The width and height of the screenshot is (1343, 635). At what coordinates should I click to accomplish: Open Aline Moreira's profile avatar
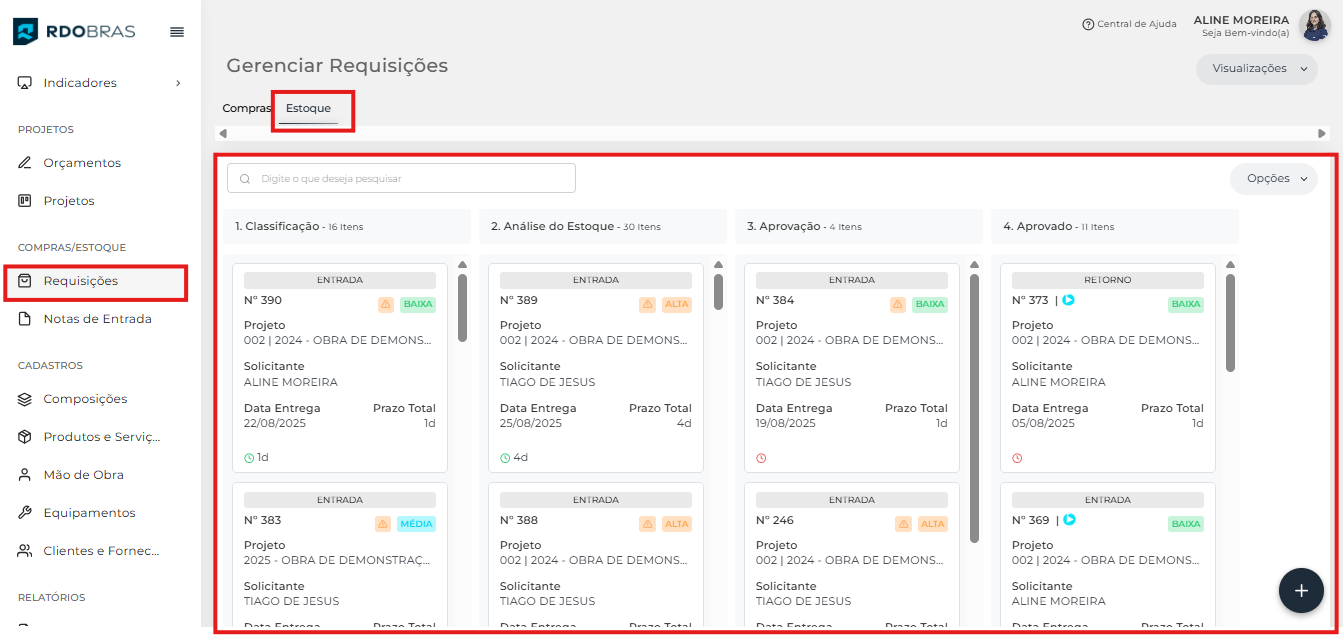coord(1314,25)
